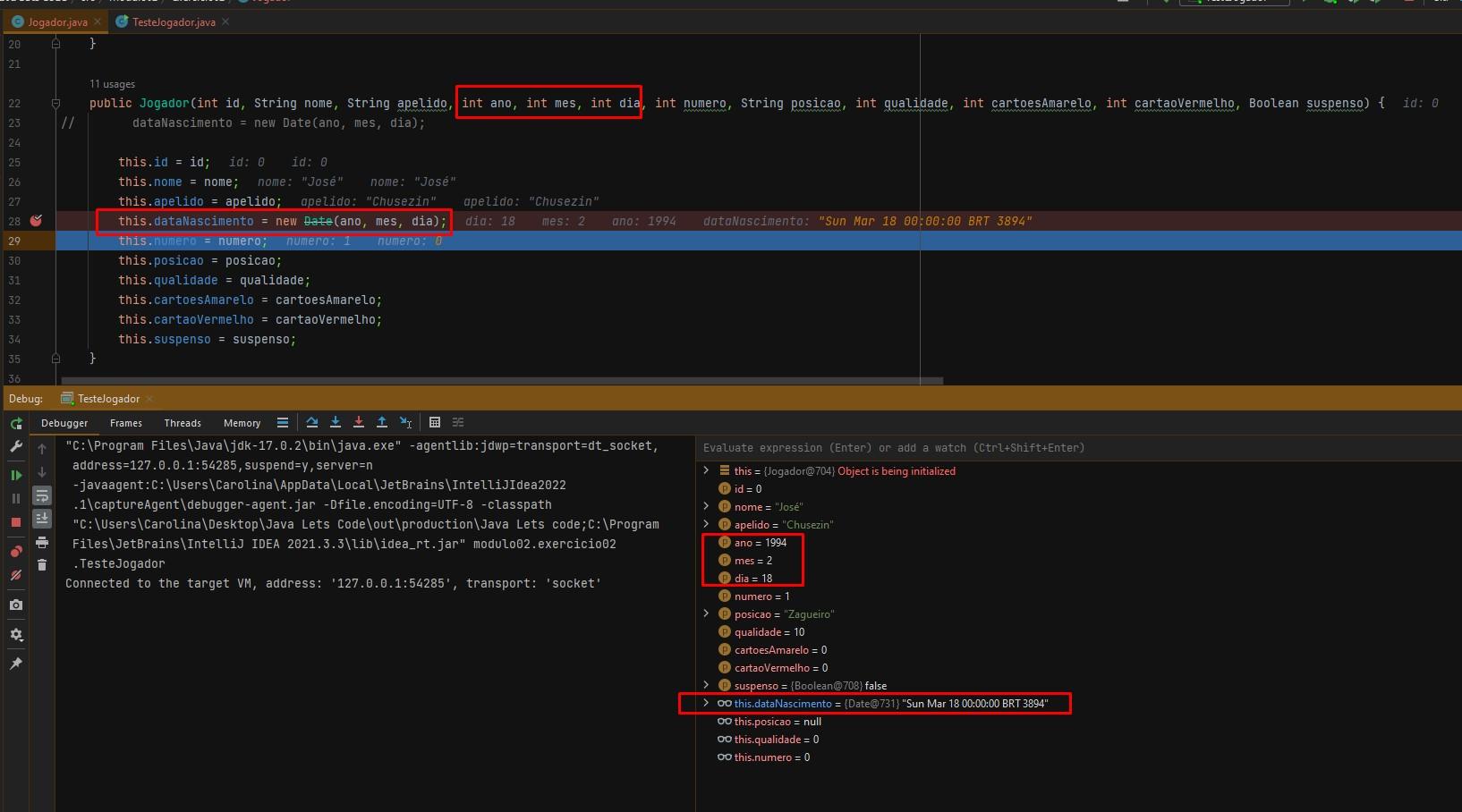The image size is (1462, 812).
Task: Close the Jogador.java editor tab
Action: [98, 21]
